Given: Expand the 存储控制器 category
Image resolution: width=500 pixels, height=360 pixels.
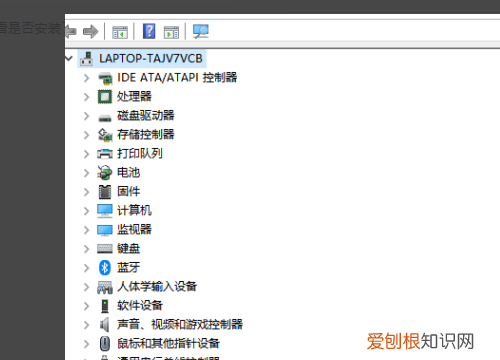Looking at the screenshot, I should pos(87,135).
